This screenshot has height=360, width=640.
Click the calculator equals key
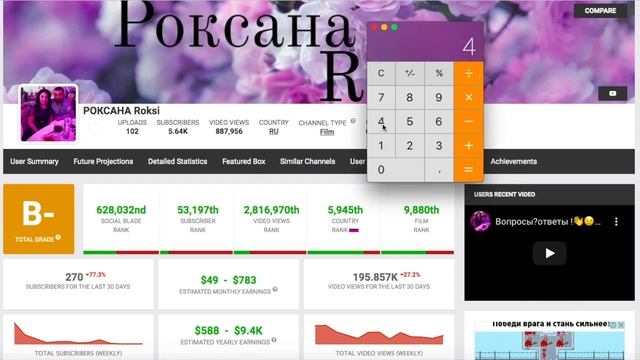point(469,170)
